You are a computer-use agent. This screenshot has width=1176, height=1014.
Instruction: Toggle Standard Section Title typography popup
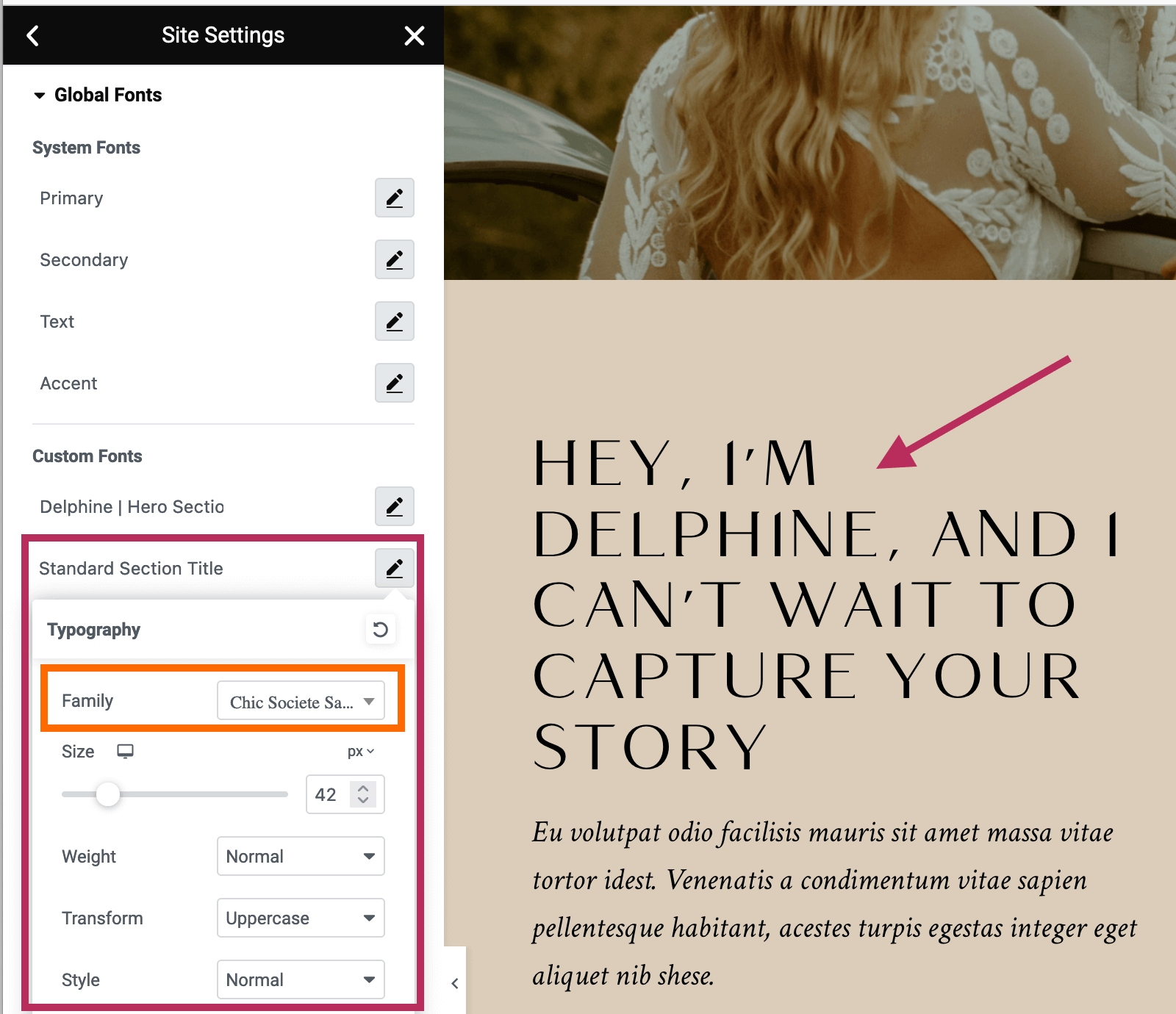coord(394,568)
